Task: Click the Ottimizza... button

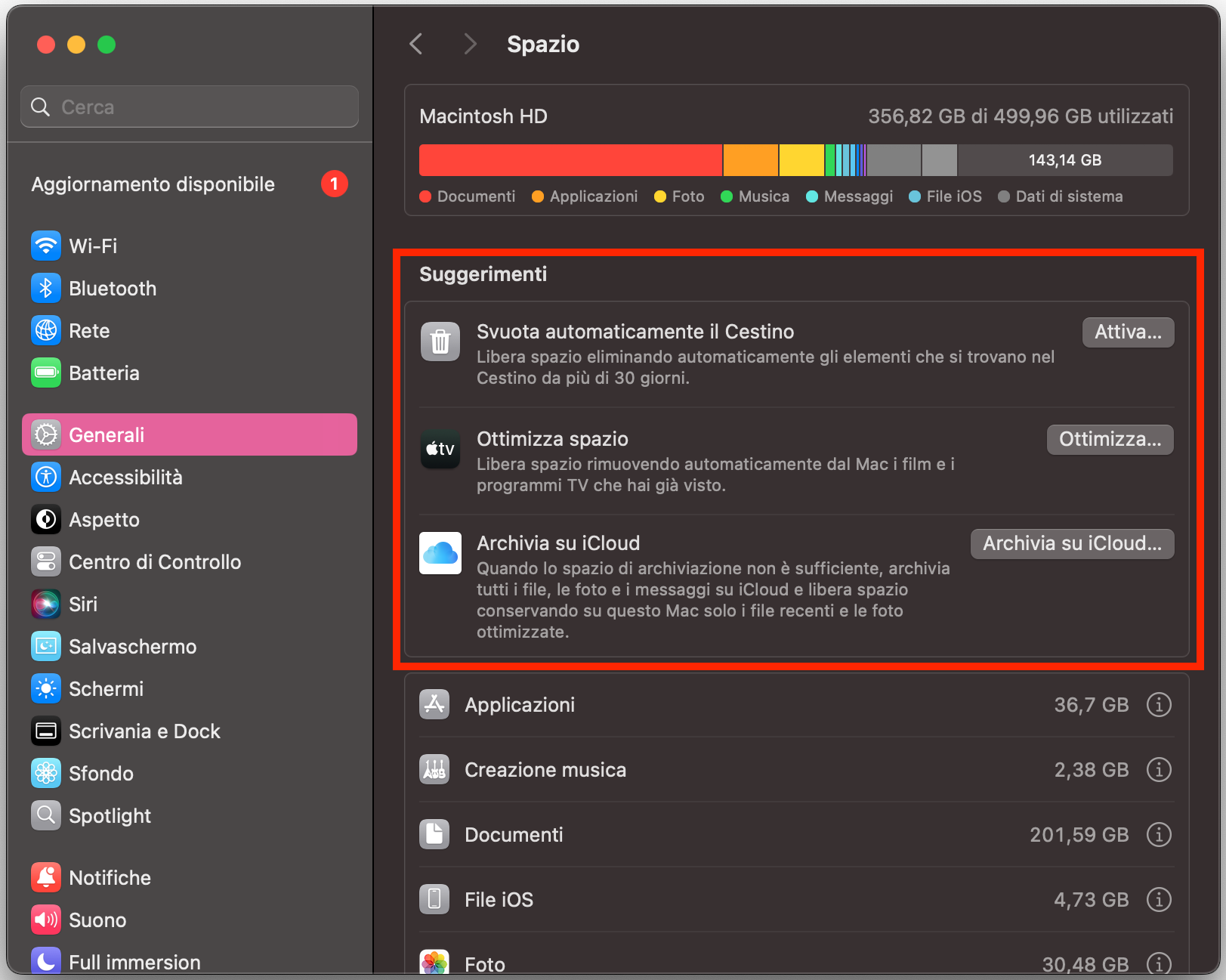Action: point(1110,439)
